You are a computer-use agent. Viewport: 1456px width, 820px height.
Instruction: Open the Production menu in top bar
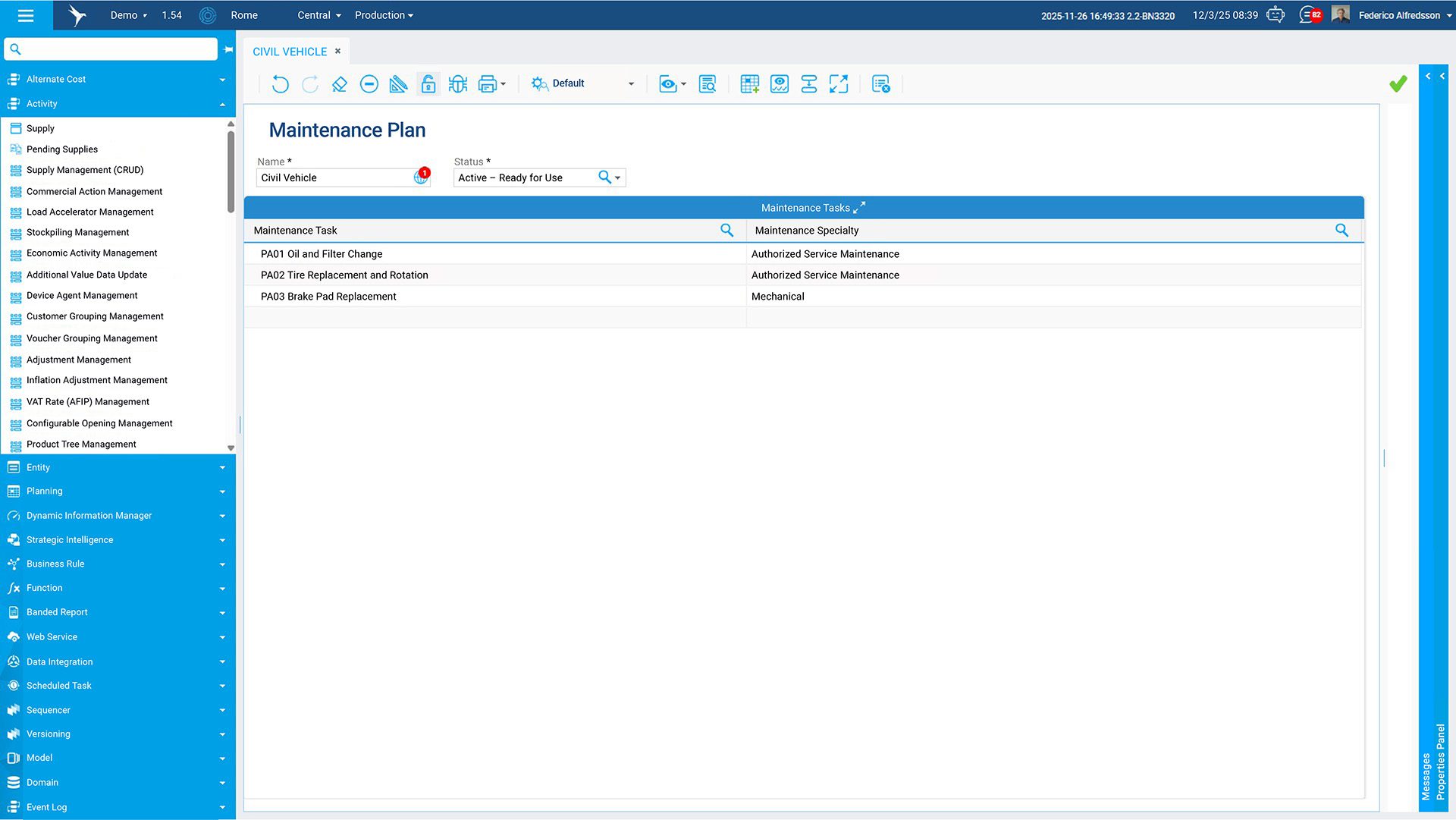point(384,15)
